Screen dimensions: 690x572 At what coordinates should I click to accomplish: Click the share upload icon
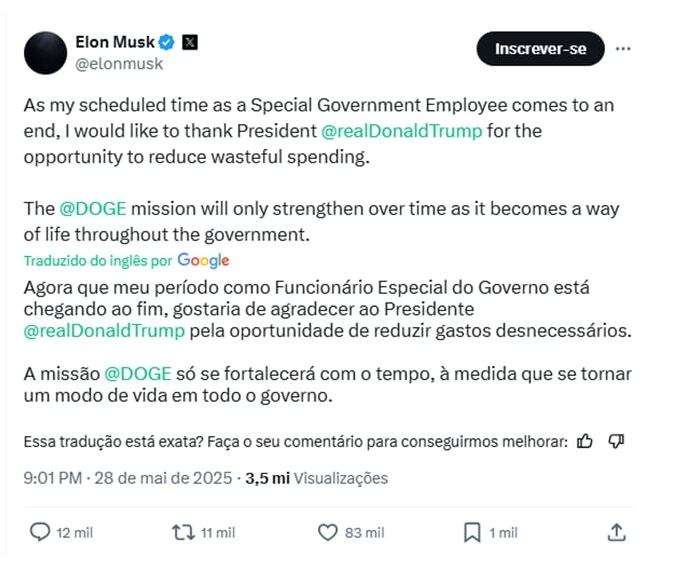coord(617,532)
